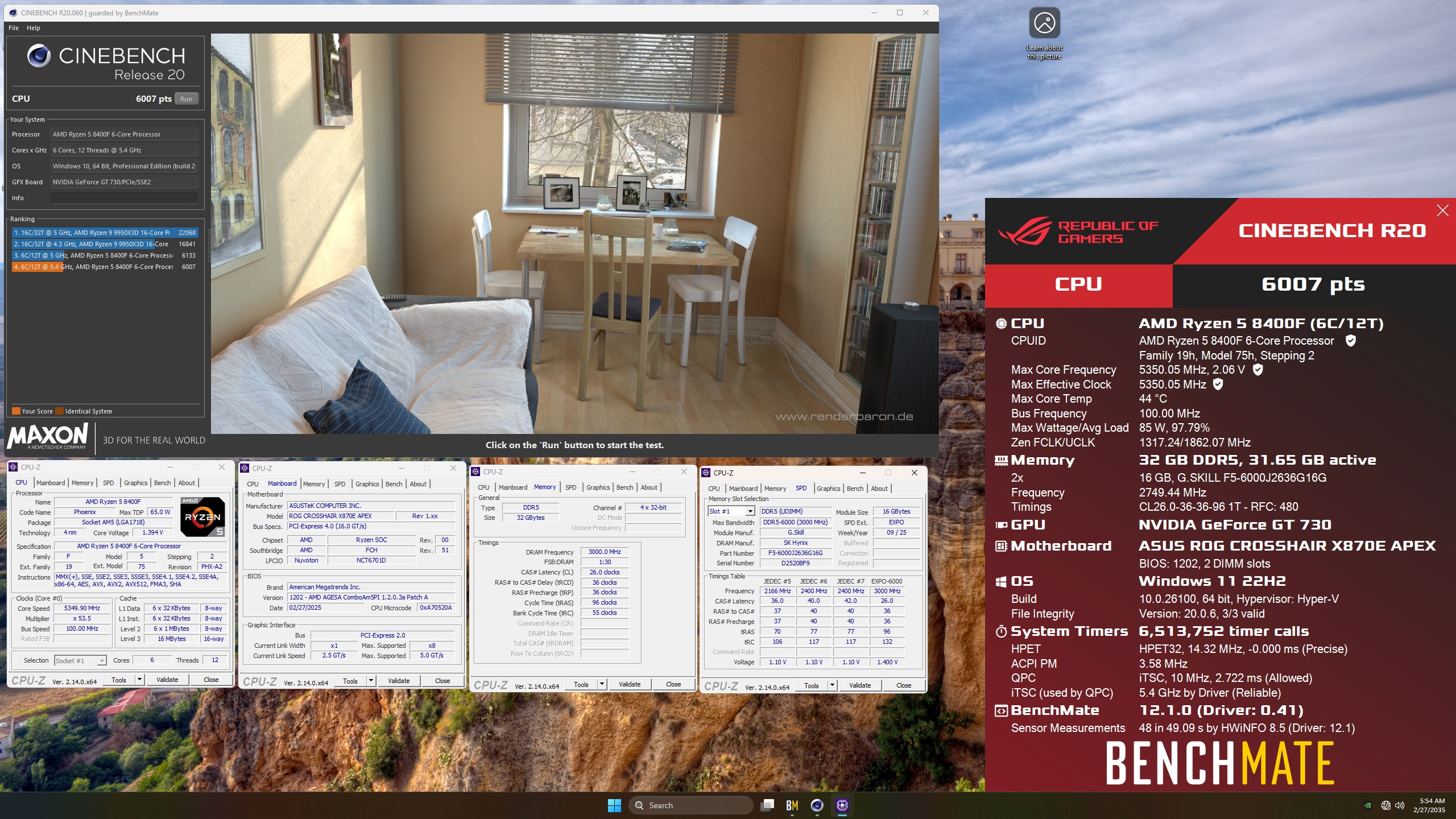Close the BenchMate result overlay with the X
Screen dimensions: 1456x819
[1443, 210]
